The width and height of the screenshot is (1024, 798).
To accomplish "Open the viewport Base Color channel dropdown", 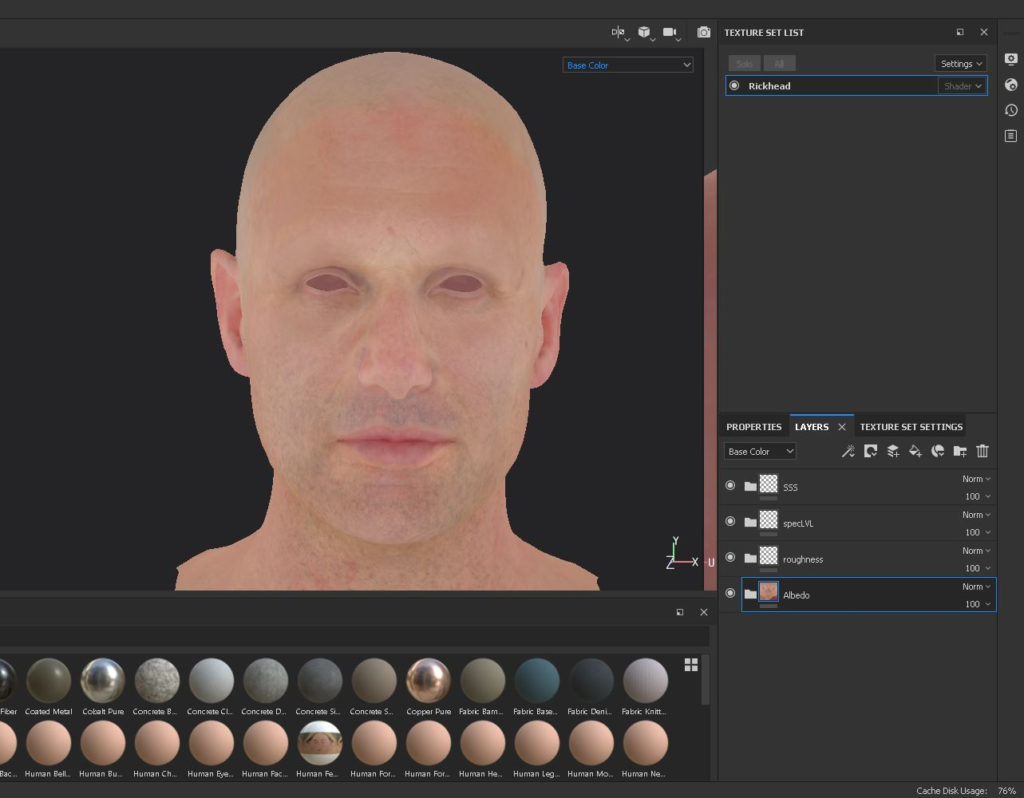I will [628, 65].
